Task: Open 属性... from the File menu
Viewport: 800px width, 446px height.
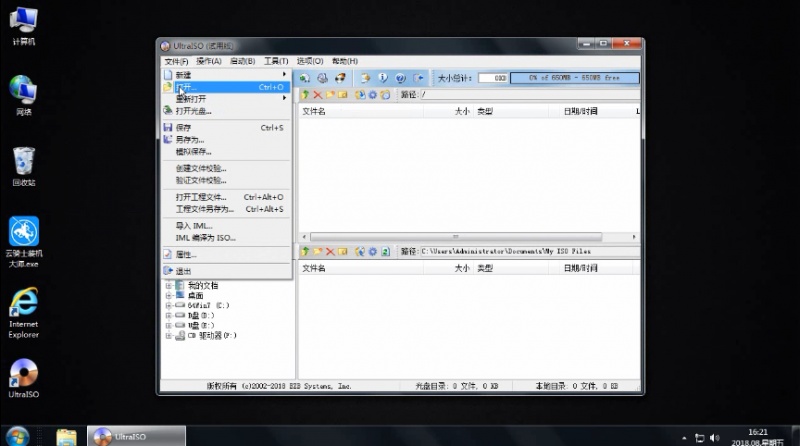Action: click(x=226, y=255)
